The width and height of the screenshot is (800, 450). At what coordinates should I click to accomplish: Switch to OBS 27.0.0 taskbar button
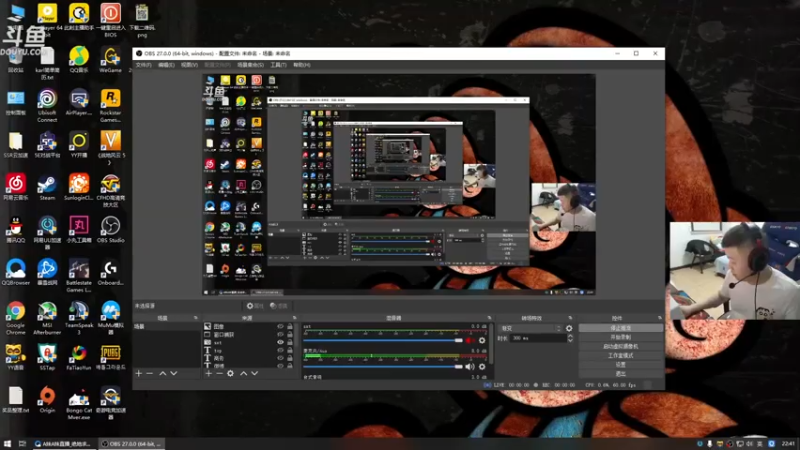pyautogui.click(x=132, y=444)
